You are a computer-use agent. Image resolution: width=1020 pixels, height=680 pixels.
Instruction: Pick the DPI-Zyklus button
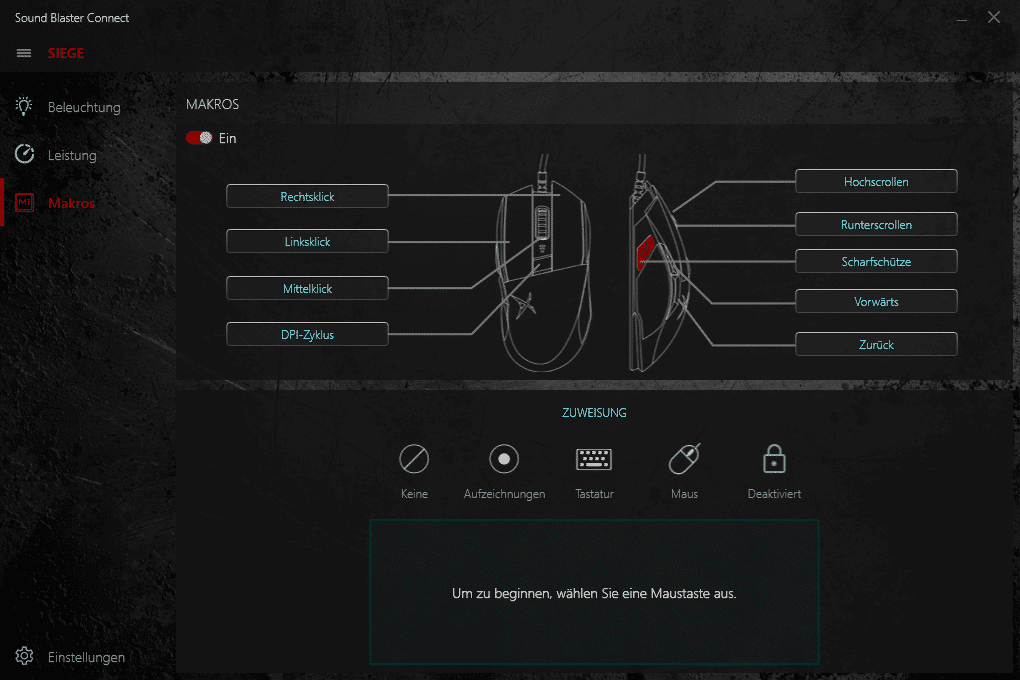[307, 334]
